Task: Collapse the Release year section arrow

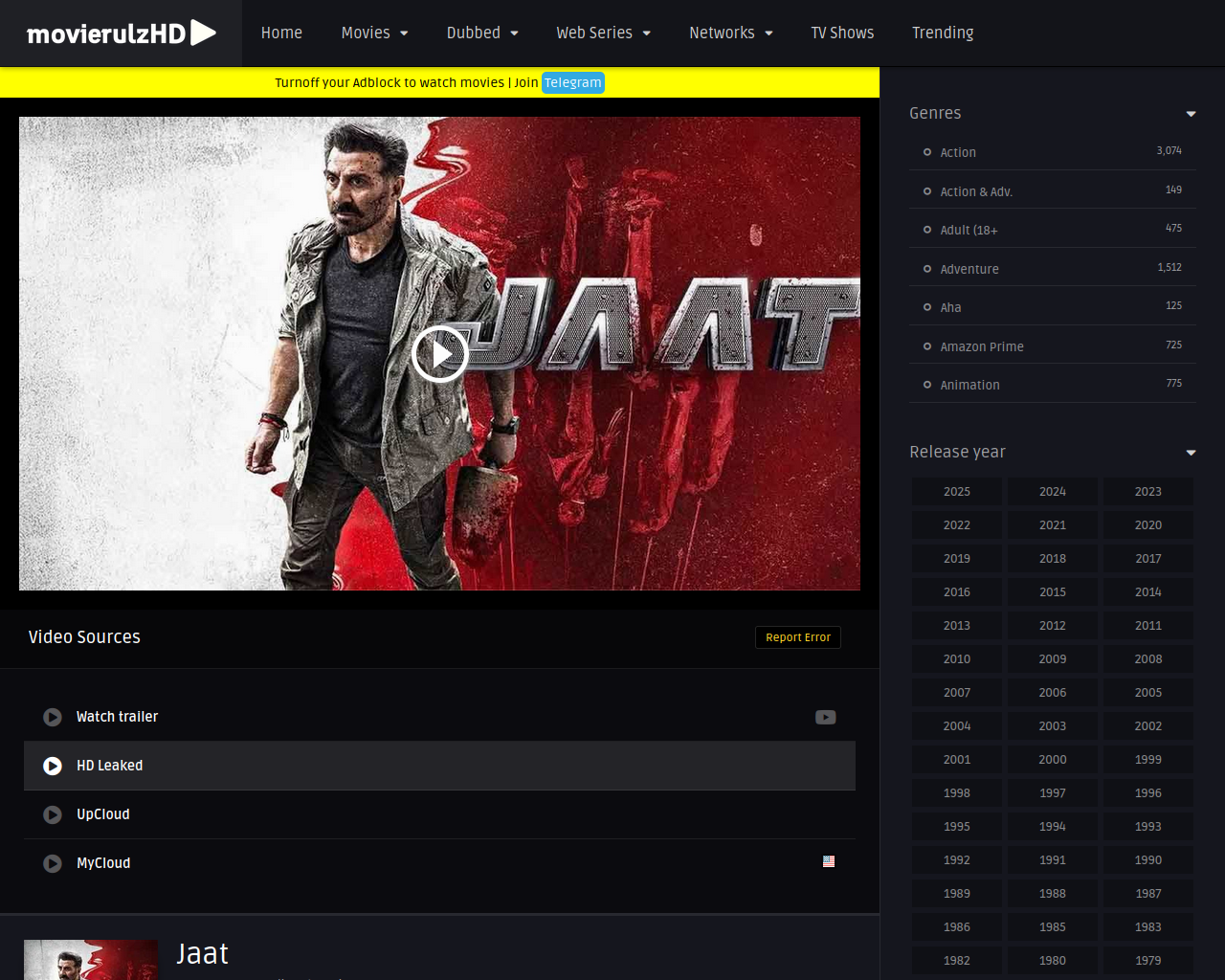Action: (x=1191, y=453)
